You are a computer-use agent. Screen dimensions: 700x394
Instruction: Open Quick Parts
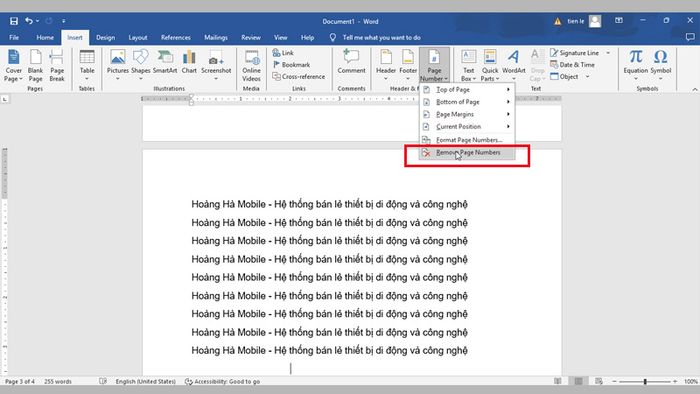490,66
